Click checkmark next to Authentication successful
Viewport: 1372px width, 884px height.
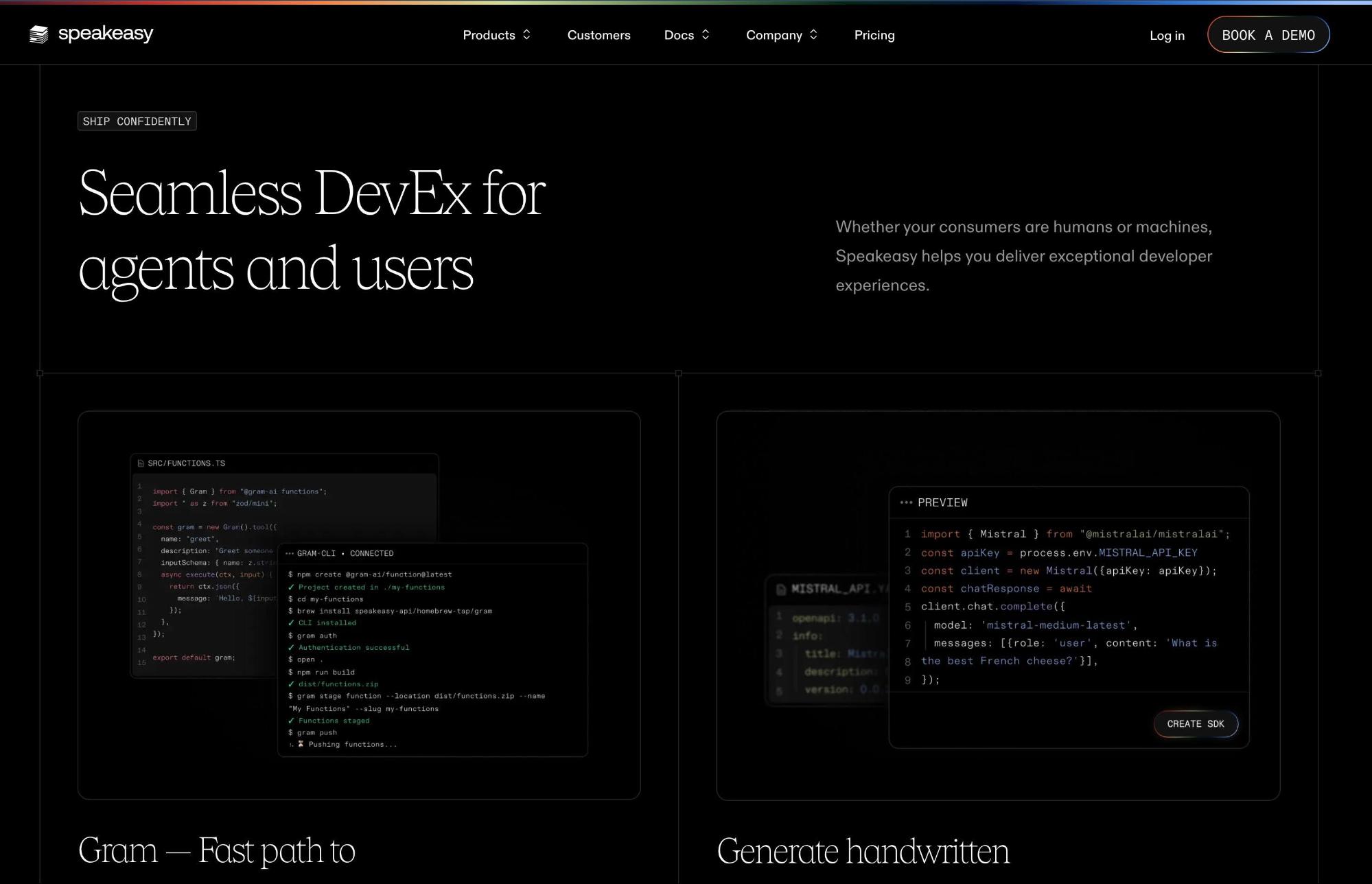(291, 647)
